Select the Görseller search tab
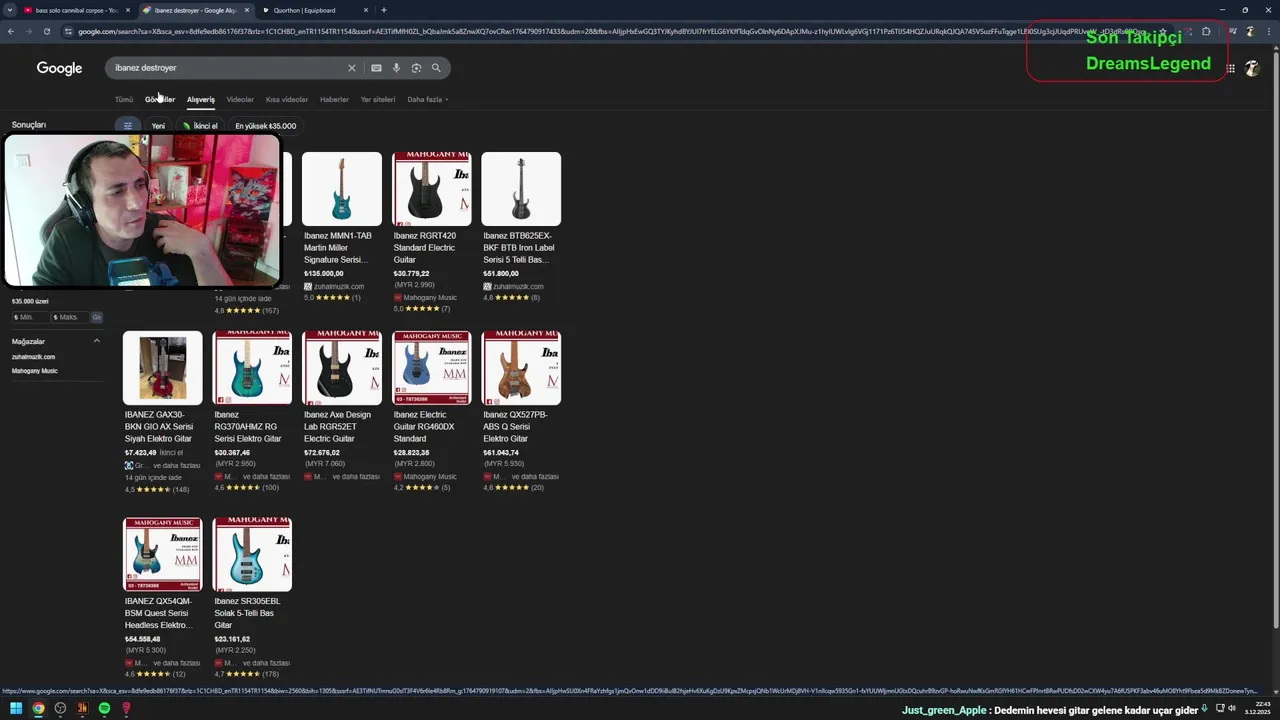The height and width of the screenshot is (720, 1280). (160, 99)
